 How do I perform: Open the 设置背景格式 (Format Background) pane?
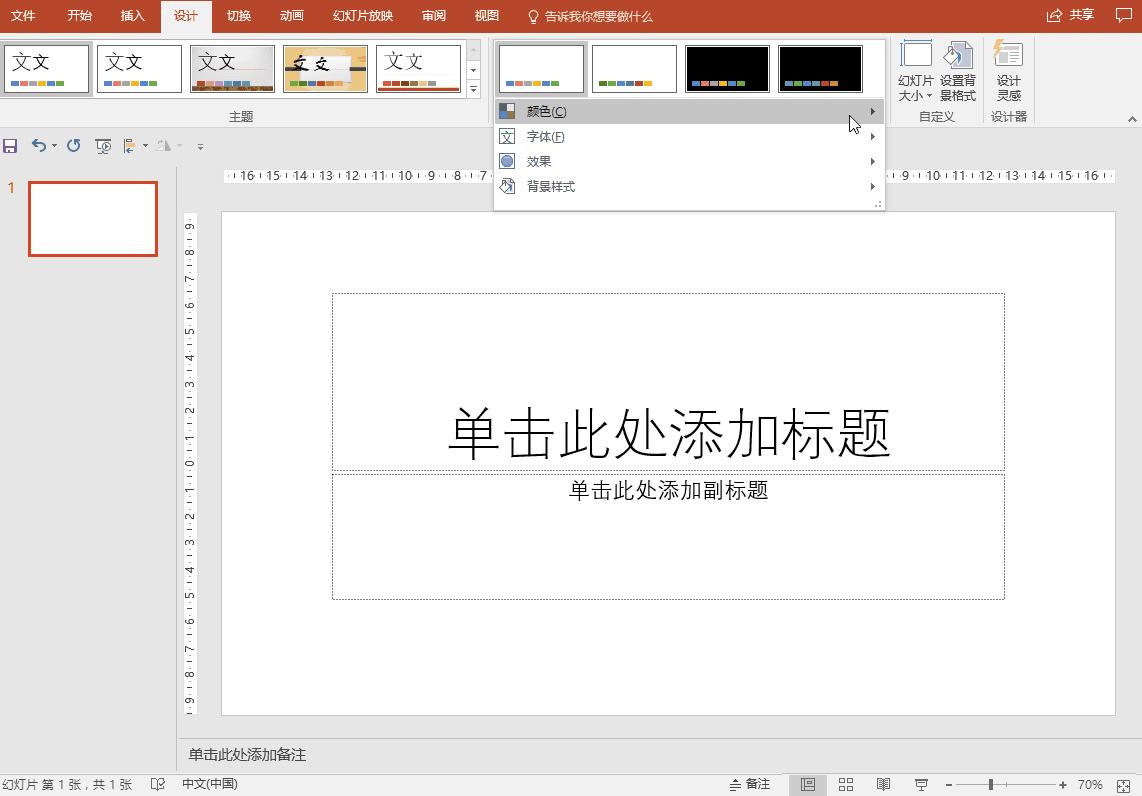[x=957, y=70]
